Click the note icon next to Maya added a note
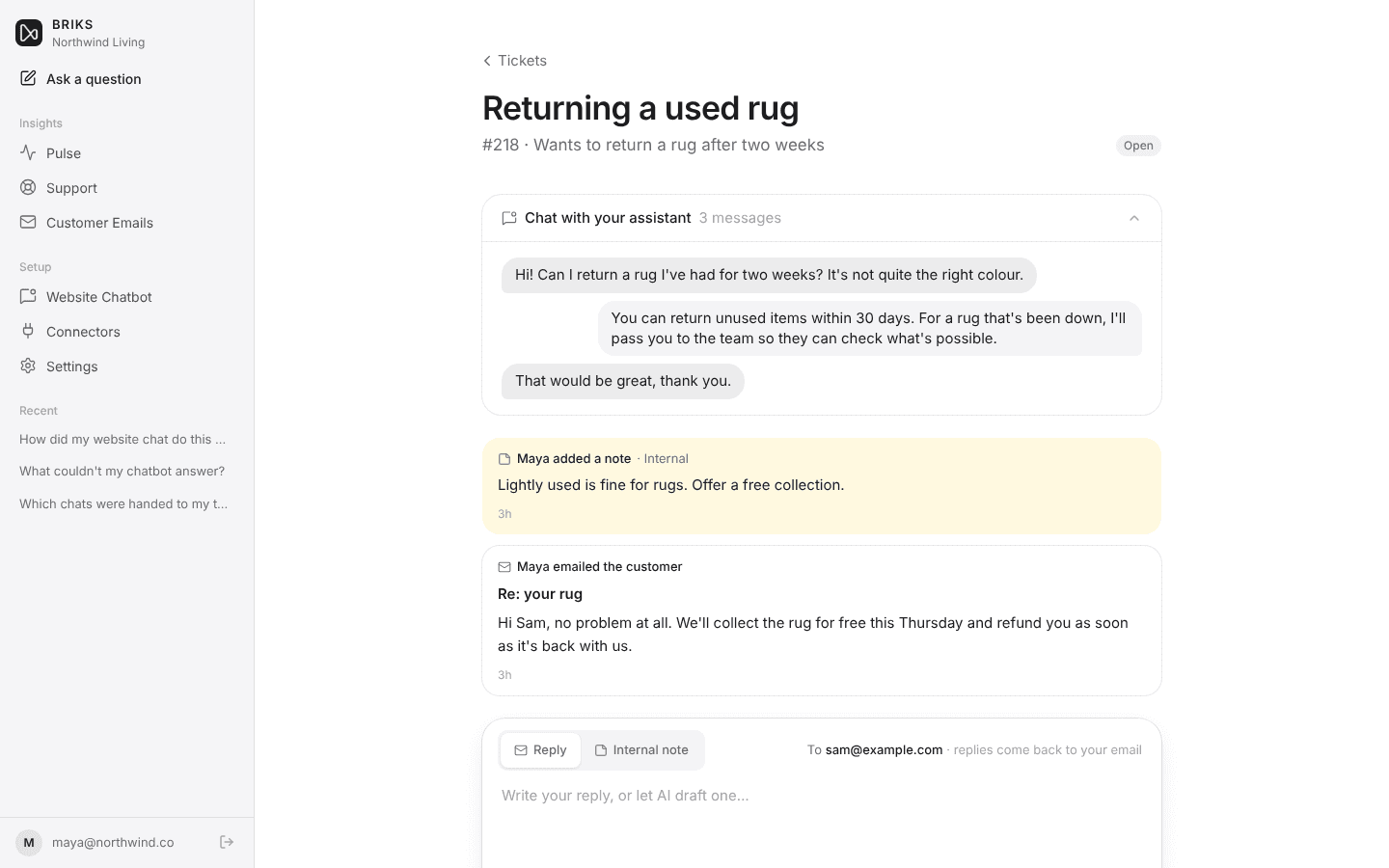 pos(504,459)
